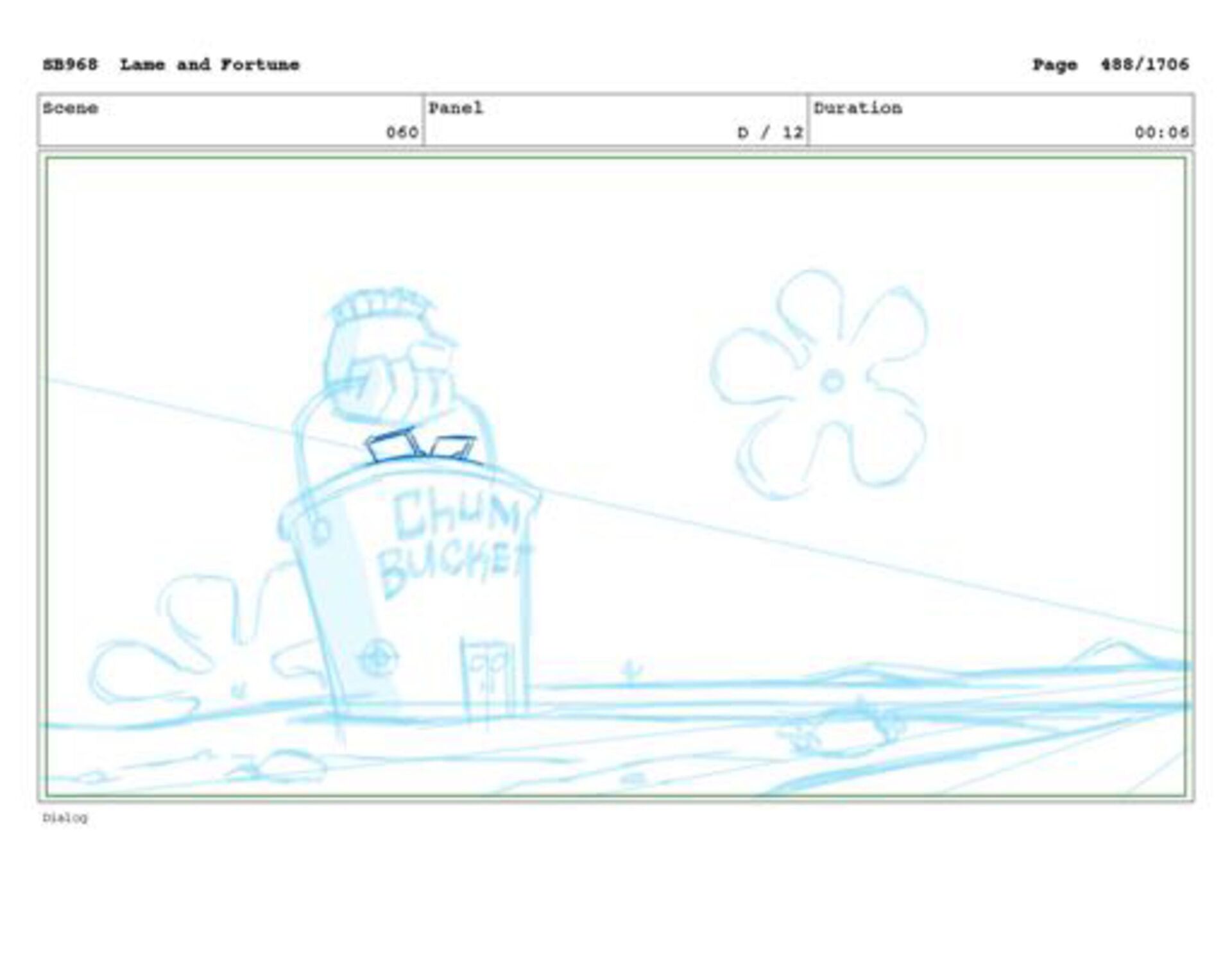Click the 'SB968 Lame and Fortune' title text

coord(171,65)
